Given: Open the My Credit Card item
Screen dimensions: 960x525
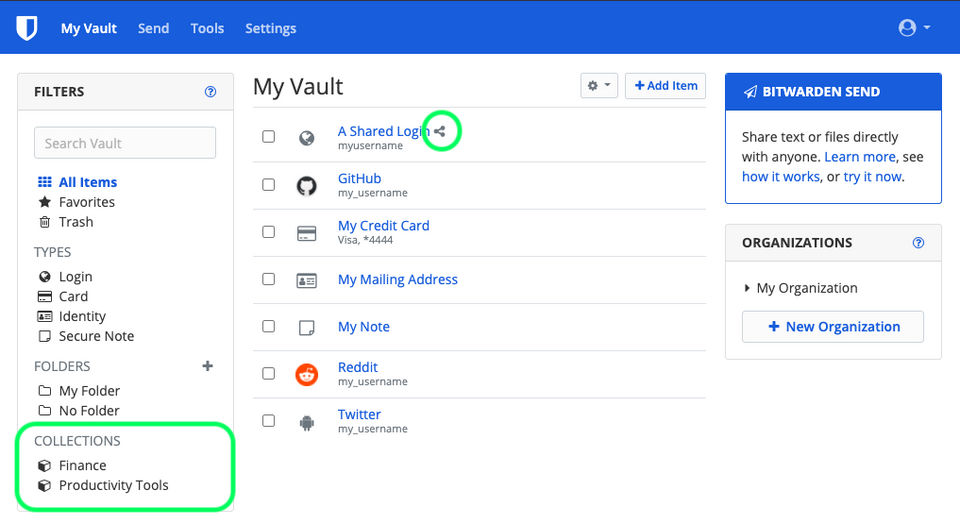Looking at the screenshot, I should point(384,225).
